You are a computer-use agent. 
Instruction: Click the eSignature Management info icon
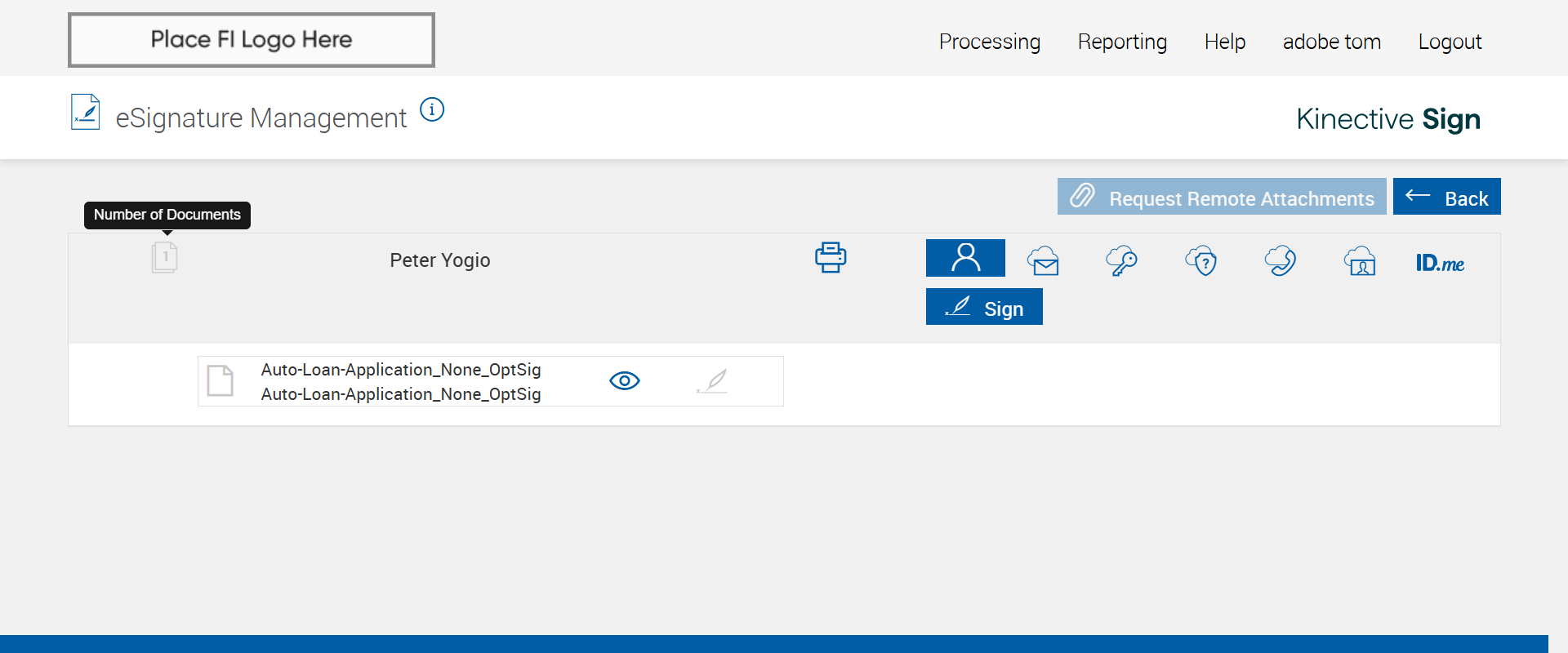[x=432, y=109]
